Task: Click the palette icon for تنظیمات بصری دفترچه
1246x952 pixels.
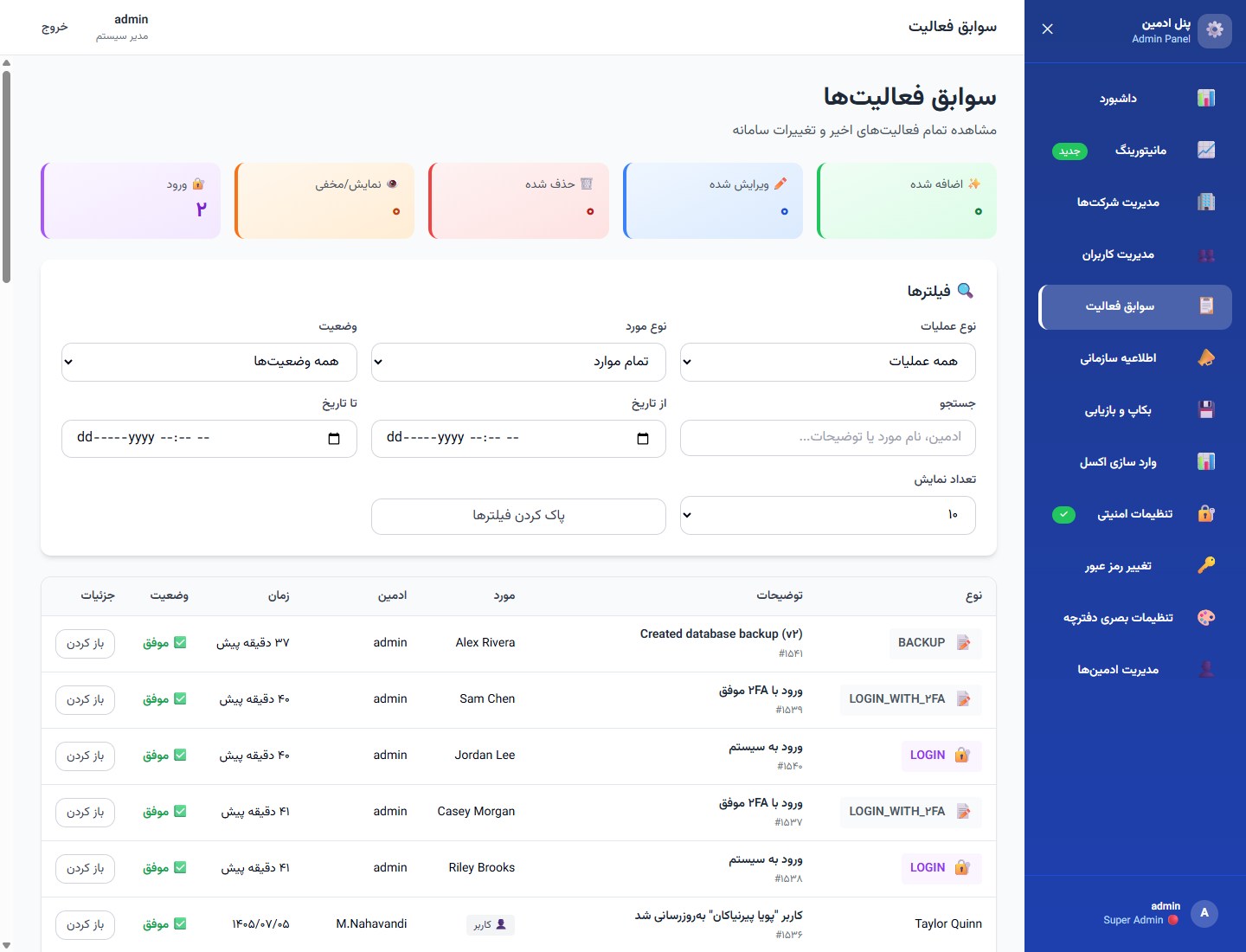Action: point(1206,618)
